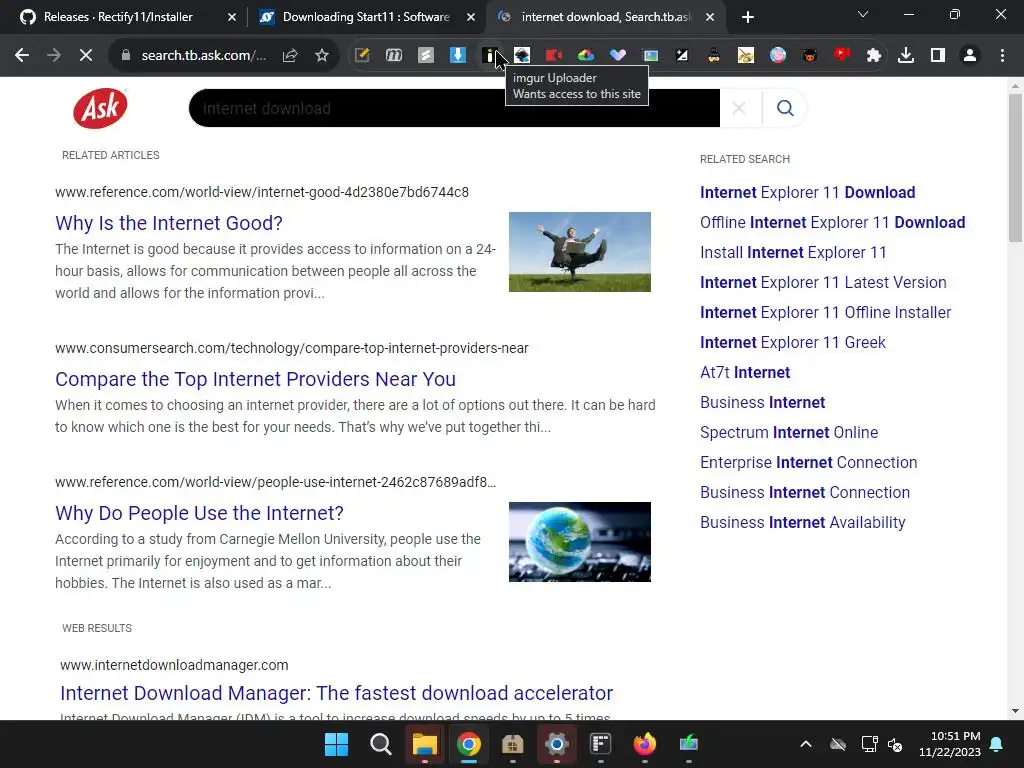1024x768 pixels.
Task: Open the yellow notepad pencil extension
Action: pyautogui.click(x=362, y=56)
